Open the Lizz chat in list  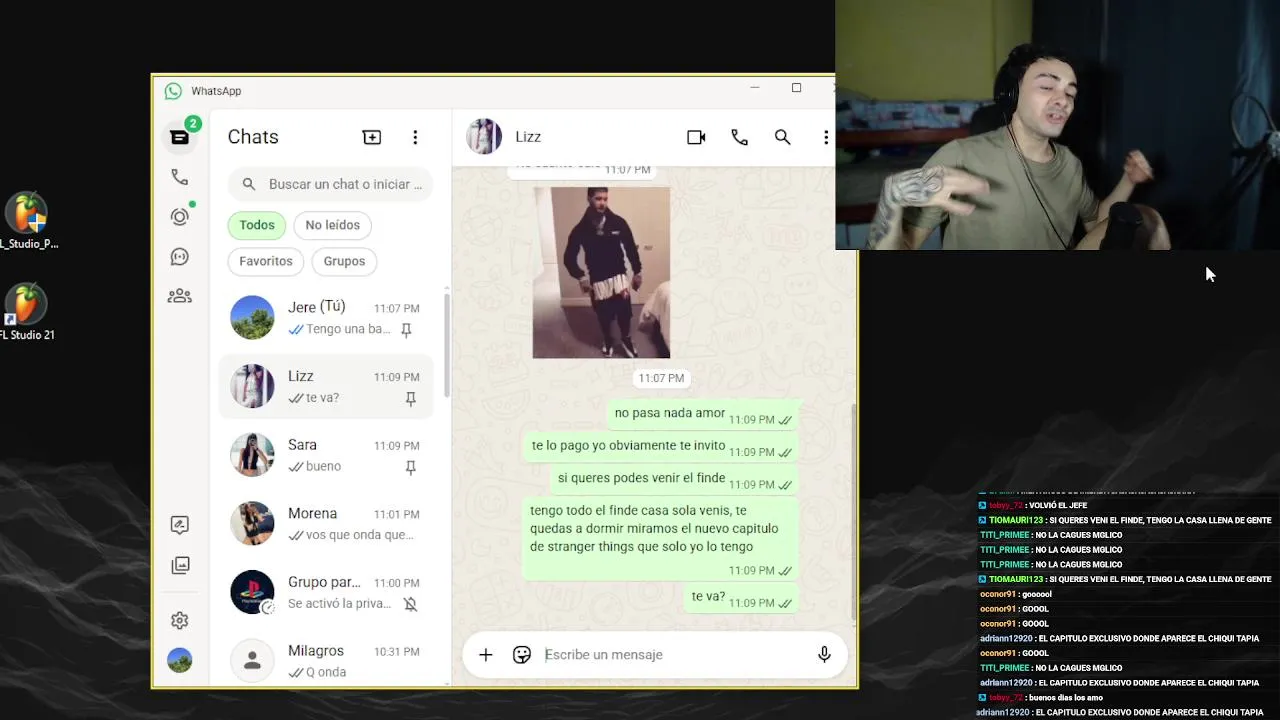tap(326, 387)
